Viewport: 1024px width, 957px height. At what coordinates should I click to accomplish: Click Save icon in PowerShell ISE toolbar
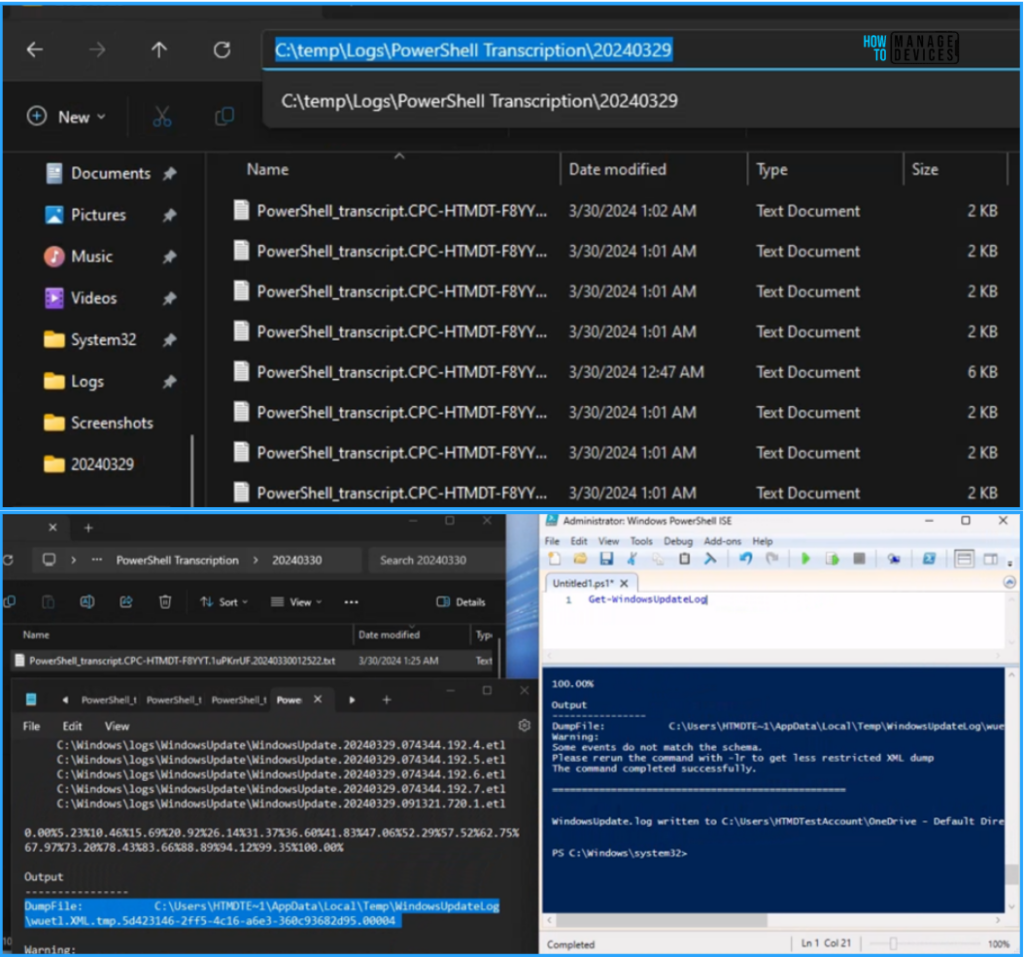click(607, 559)
